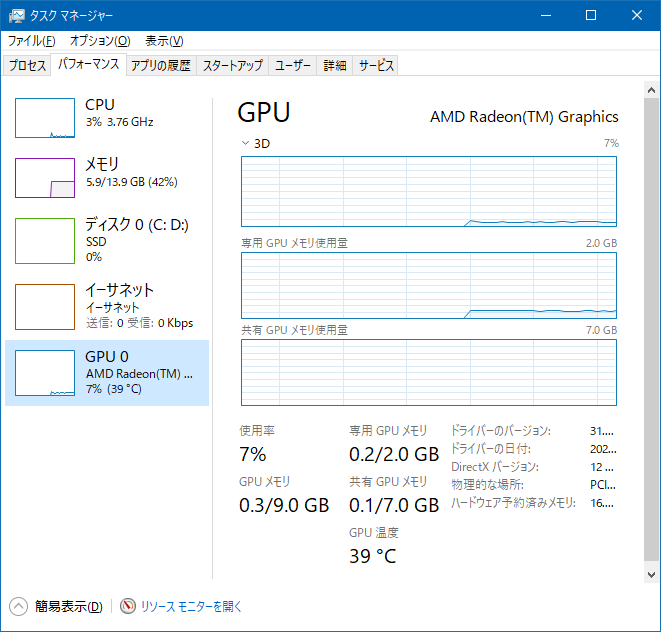
Task: Select the ディスク 0 green thumbnail graph
Action: [x=45, y=241]
